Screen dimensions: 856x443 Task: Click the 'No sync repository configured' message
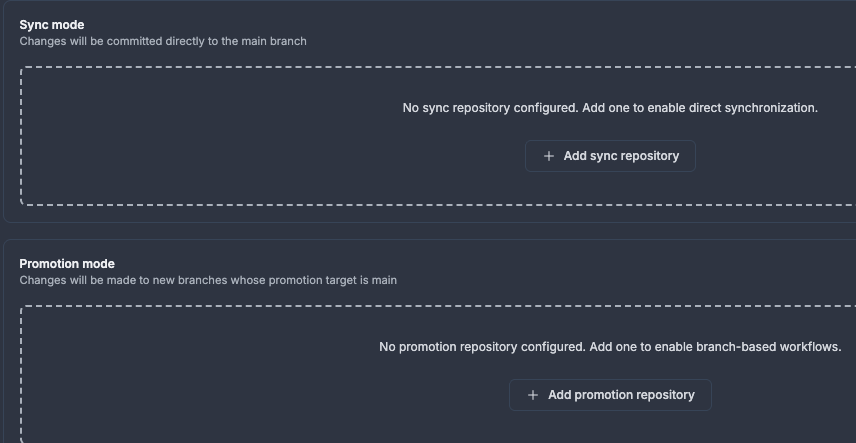(489, 108)
